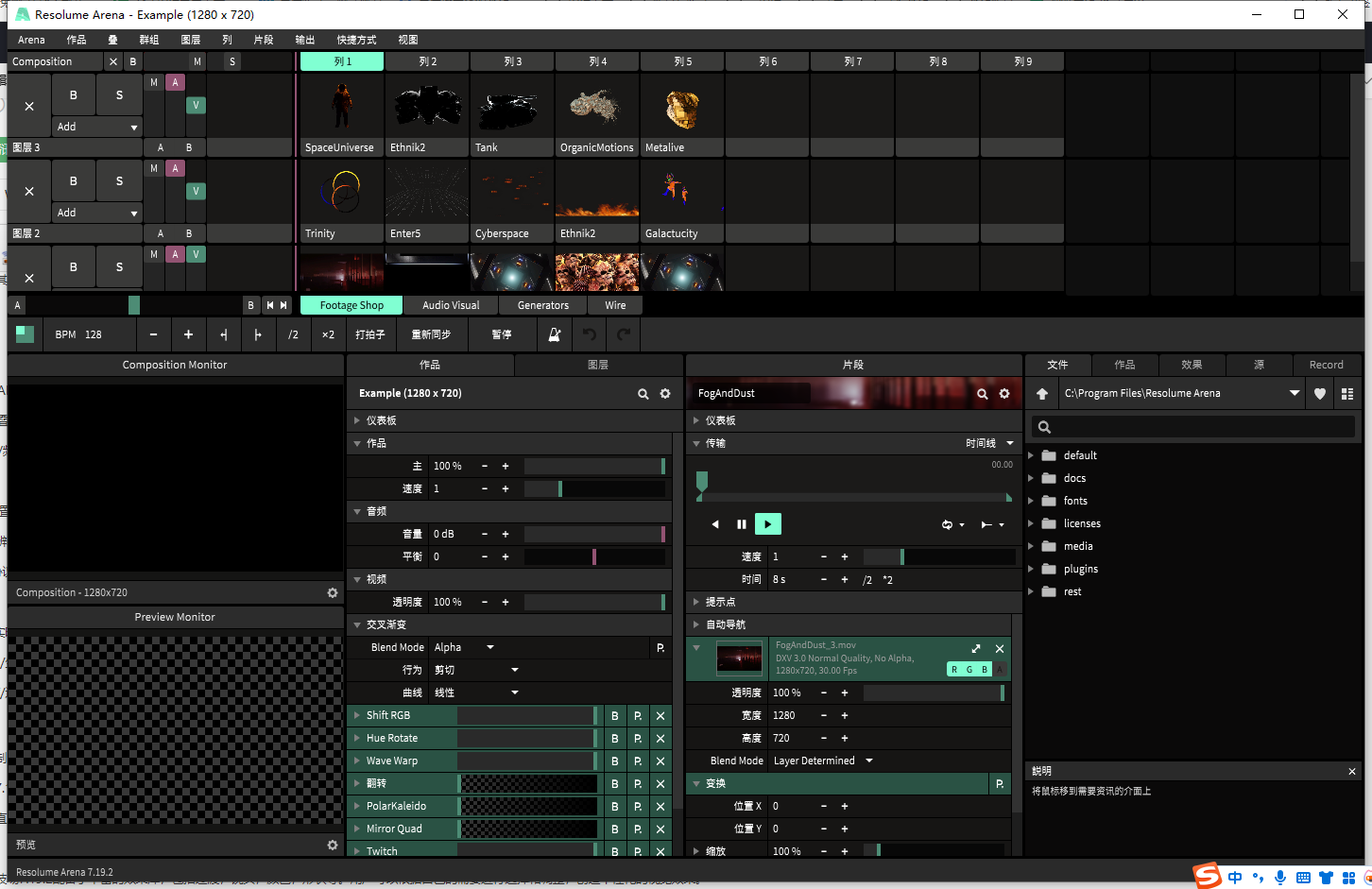The image size is (1372, 889).
Task: Click the expand icon on FogAndDust_3.mov source
Action: coord(976,649)
